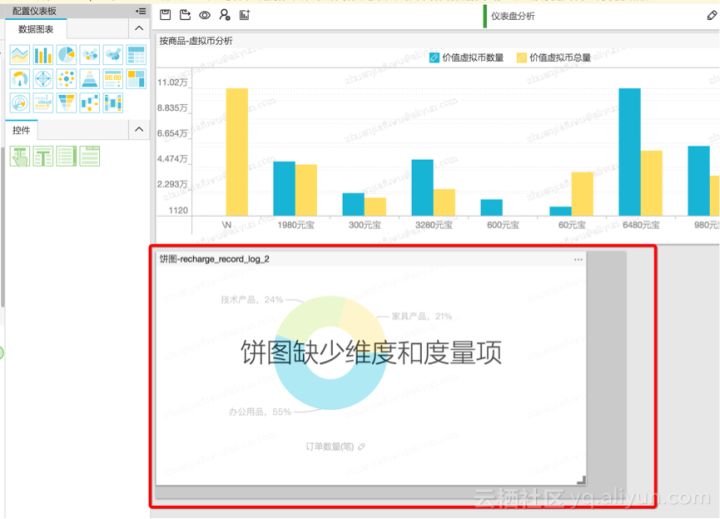Click the 订单数量(笔) label in pie widget
The height and width of the screenshot is (519, 720).
(x=330, y=446)
